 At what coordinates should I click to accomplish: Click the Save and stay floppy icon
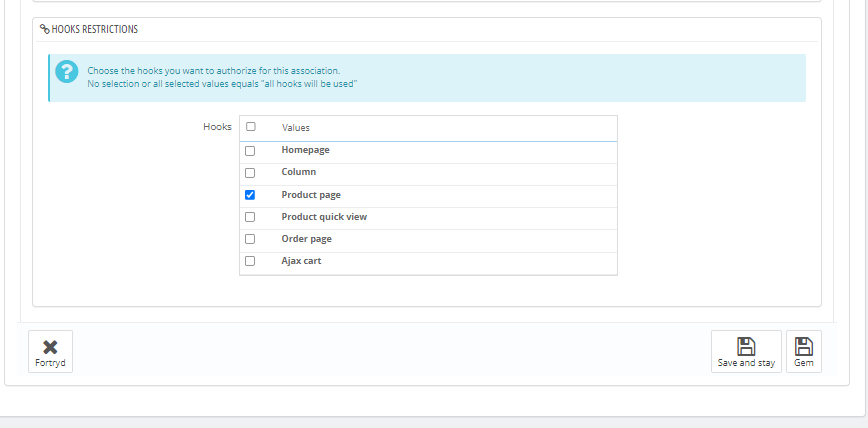point(746,346)
